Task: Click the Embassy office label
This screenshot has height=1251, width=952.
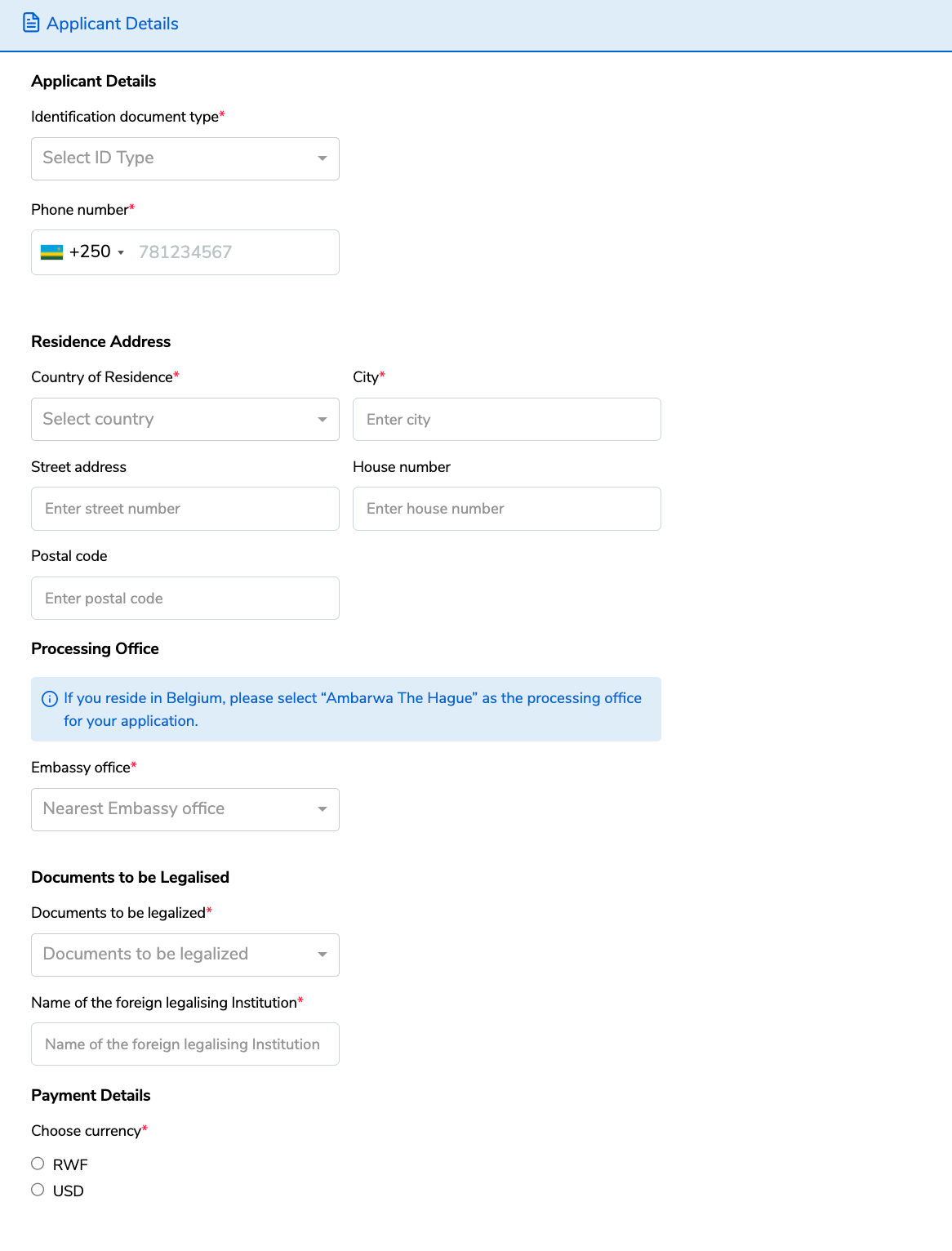Action: tap(84, 768)
